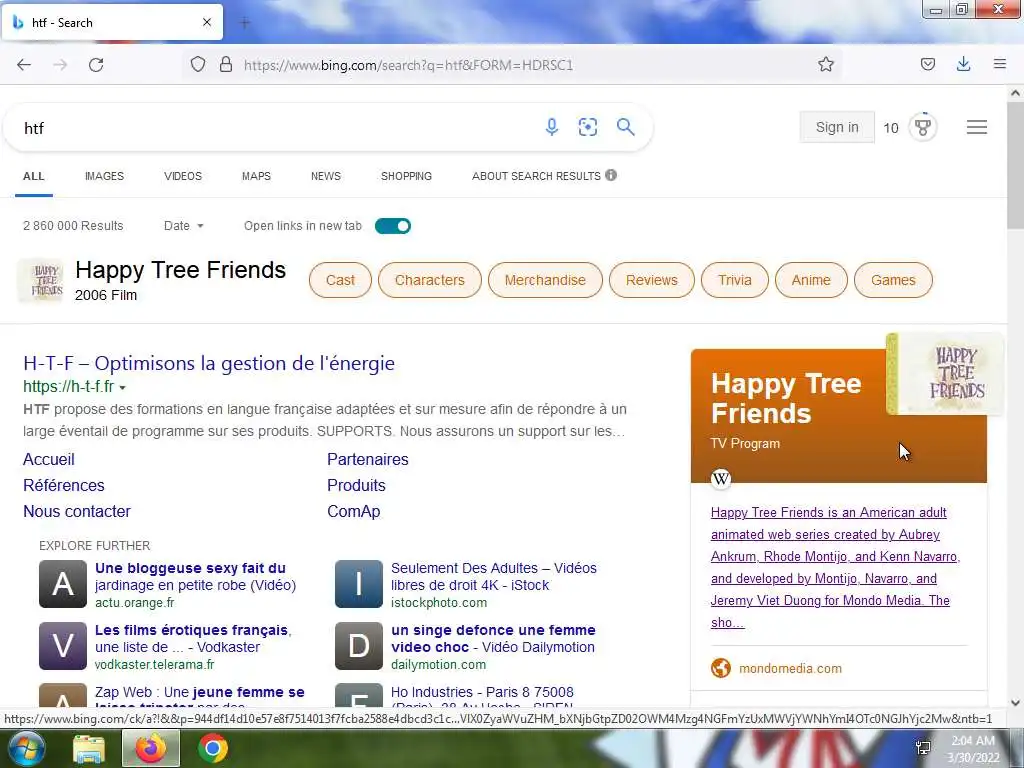Expand the arrow next to https://h-t-f.fr
Viewport: 1024px width, 768px height.
pos(122,387)
